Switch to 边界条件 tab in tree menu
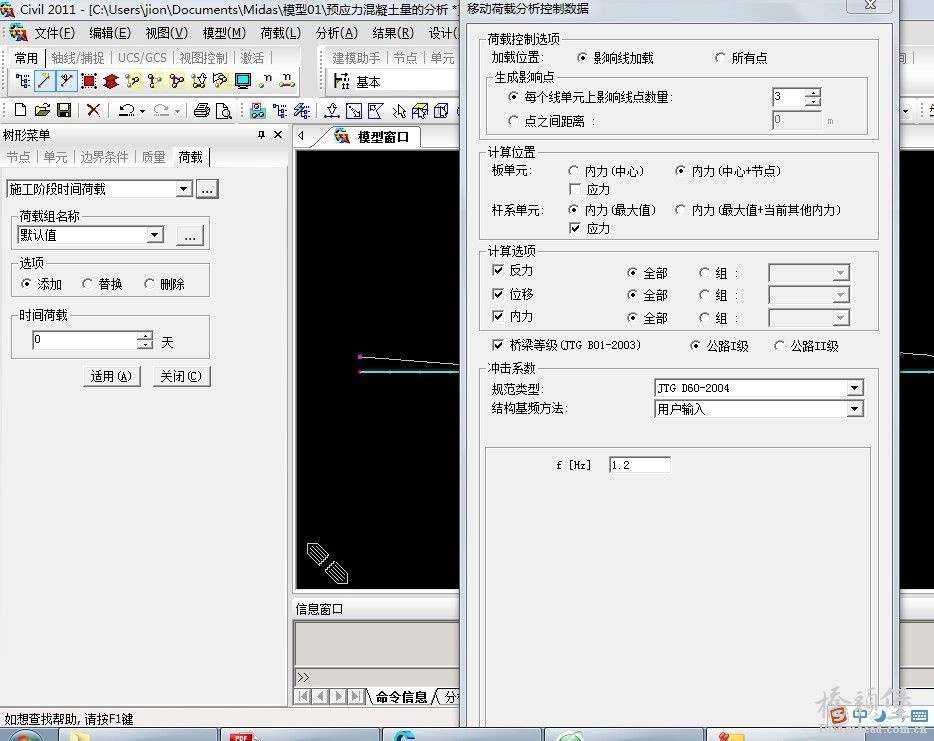Screen dimensions: 934x741 coord(104,157)
